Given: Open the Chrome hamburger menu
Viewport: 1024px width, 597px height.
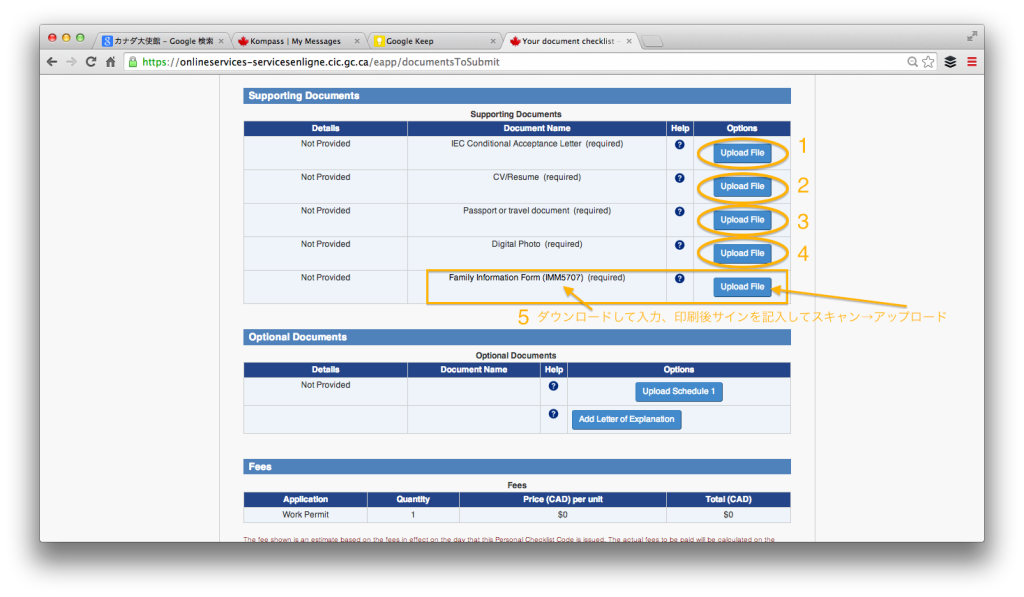Looking at the screenshot, I should click(971, 61).
